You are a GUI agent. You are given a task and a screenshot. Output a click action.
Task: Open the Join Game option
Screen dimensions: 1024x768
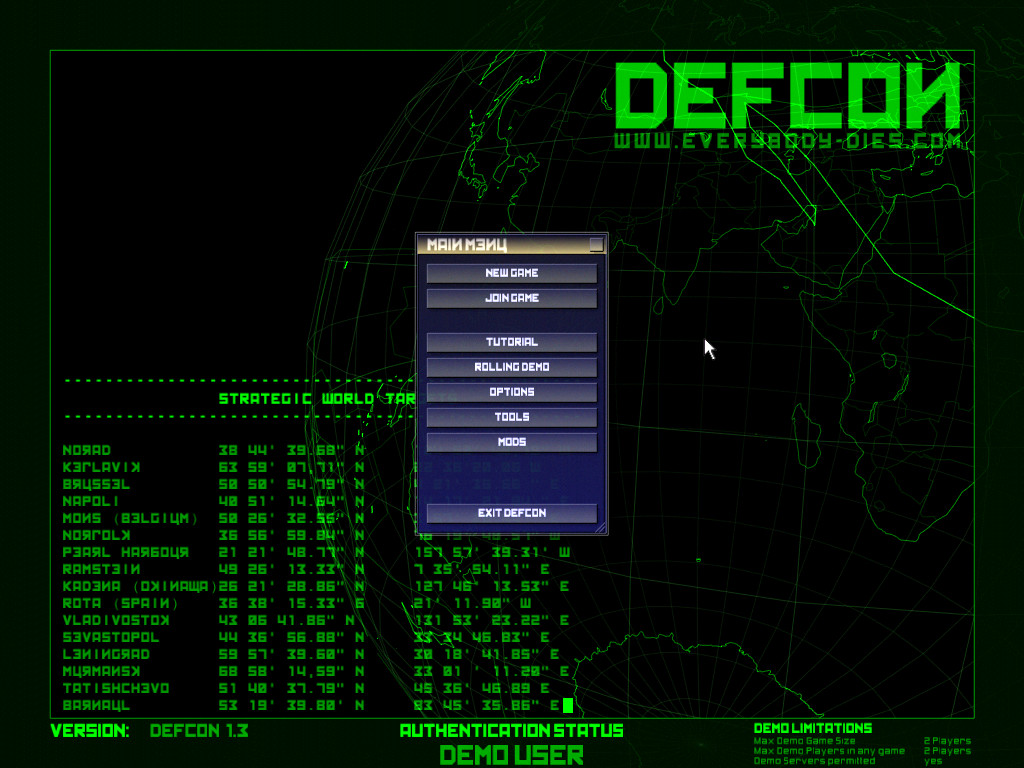(511, 298)
